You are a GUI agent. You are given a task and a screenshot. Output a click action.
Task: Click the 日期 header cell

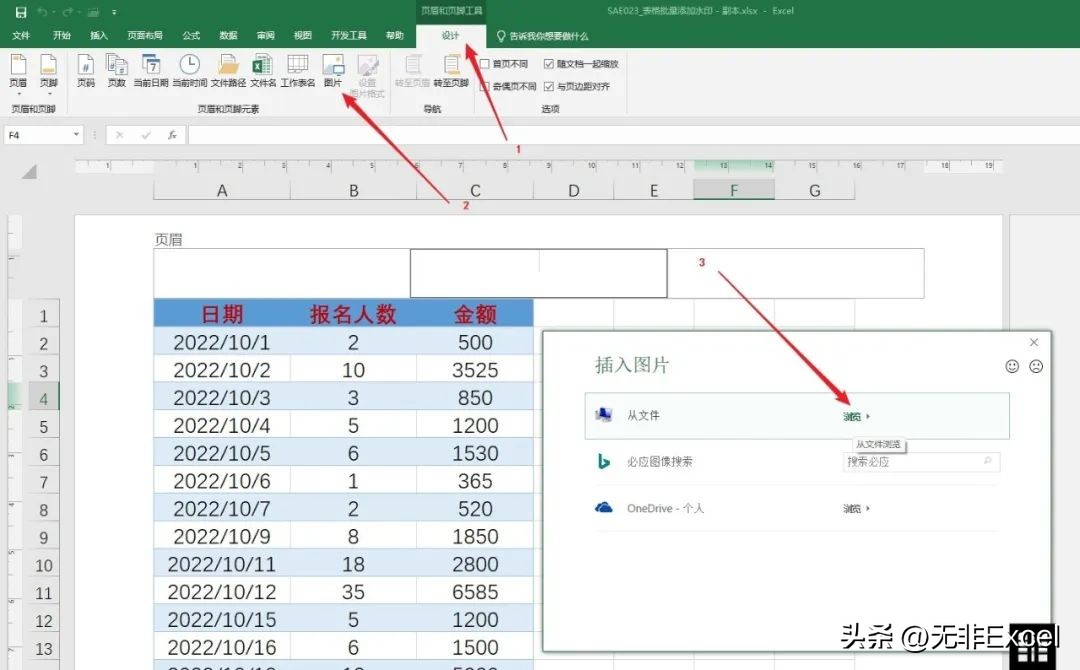click(x=222, y=314)
